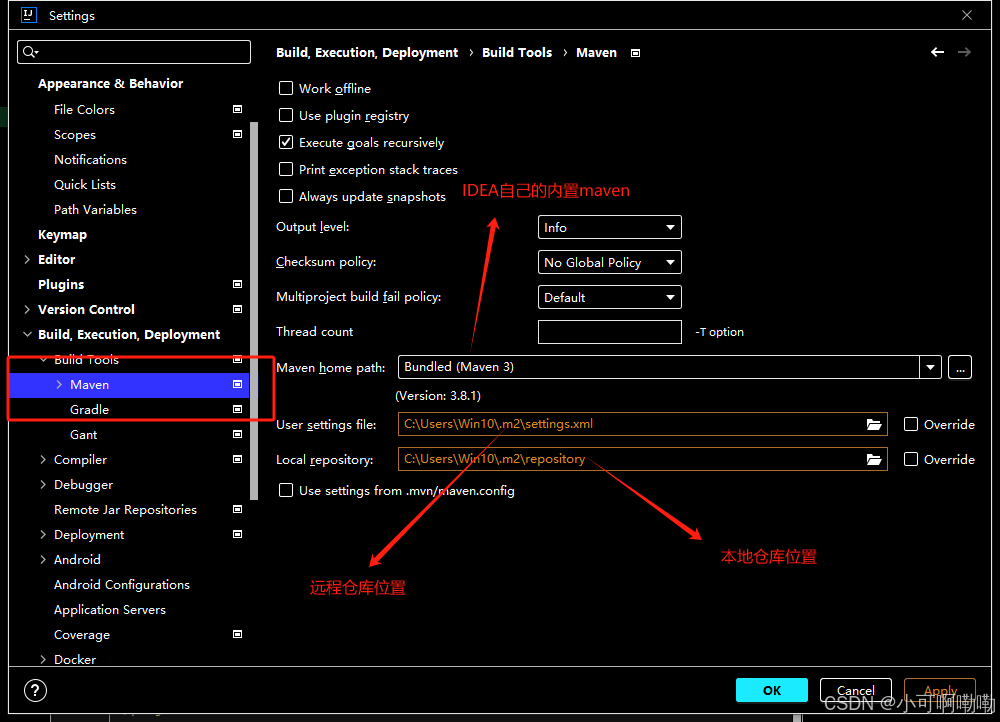Click project-level icon next to File Colors
Viewport: 1000px width, 722px height.
(x=237, y=109)
